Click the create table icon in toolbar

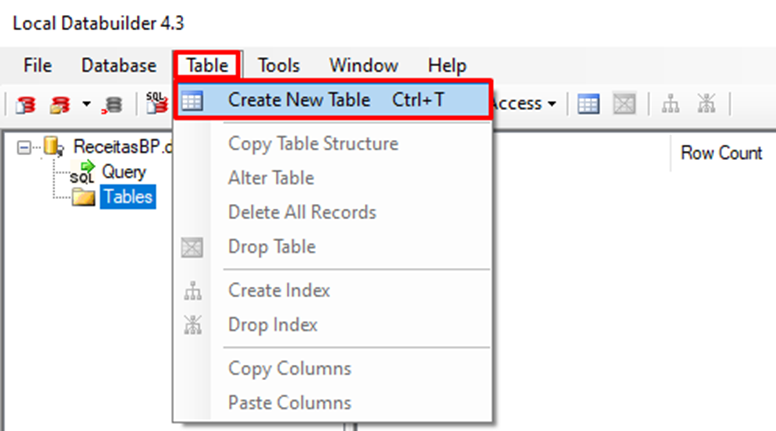pos(589,103)
